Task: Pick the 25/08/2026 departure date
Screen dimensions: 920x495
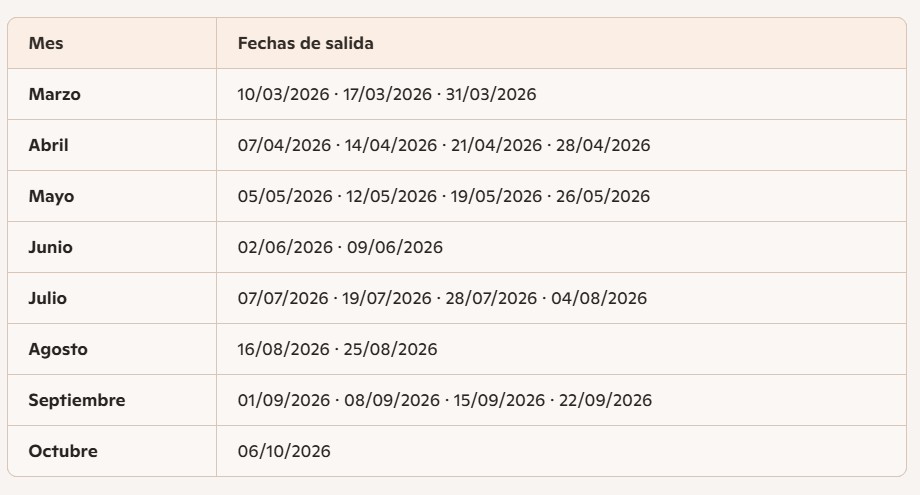Action: click(392, 349)
